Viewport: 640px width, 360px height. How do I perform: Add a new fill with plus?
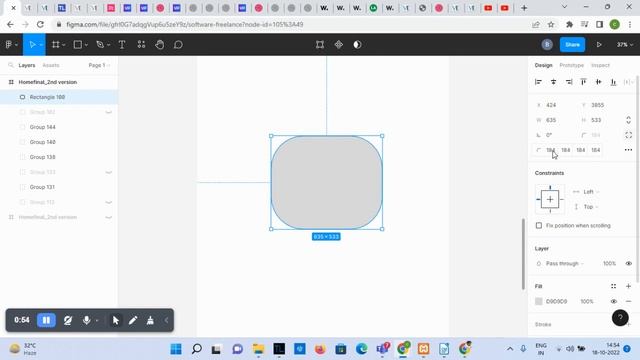tap(629, 286)
